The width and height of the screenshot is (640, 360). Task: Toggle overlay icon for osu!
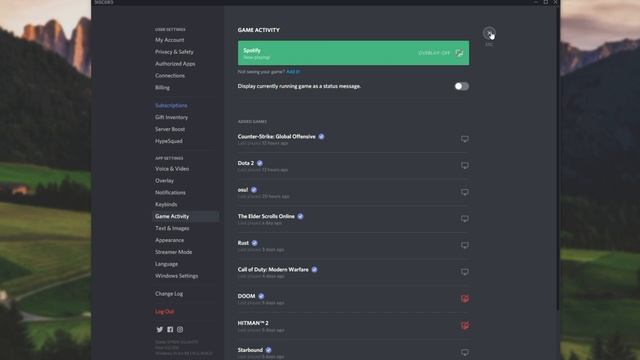(464, 192)
